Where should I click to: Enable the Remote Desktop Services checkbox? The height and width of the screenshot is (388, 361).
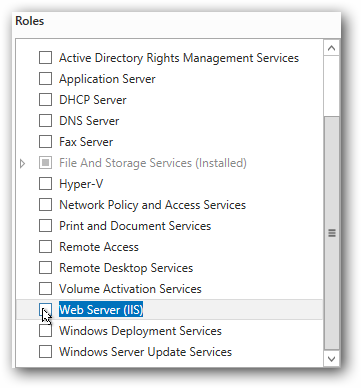(45, 268)
